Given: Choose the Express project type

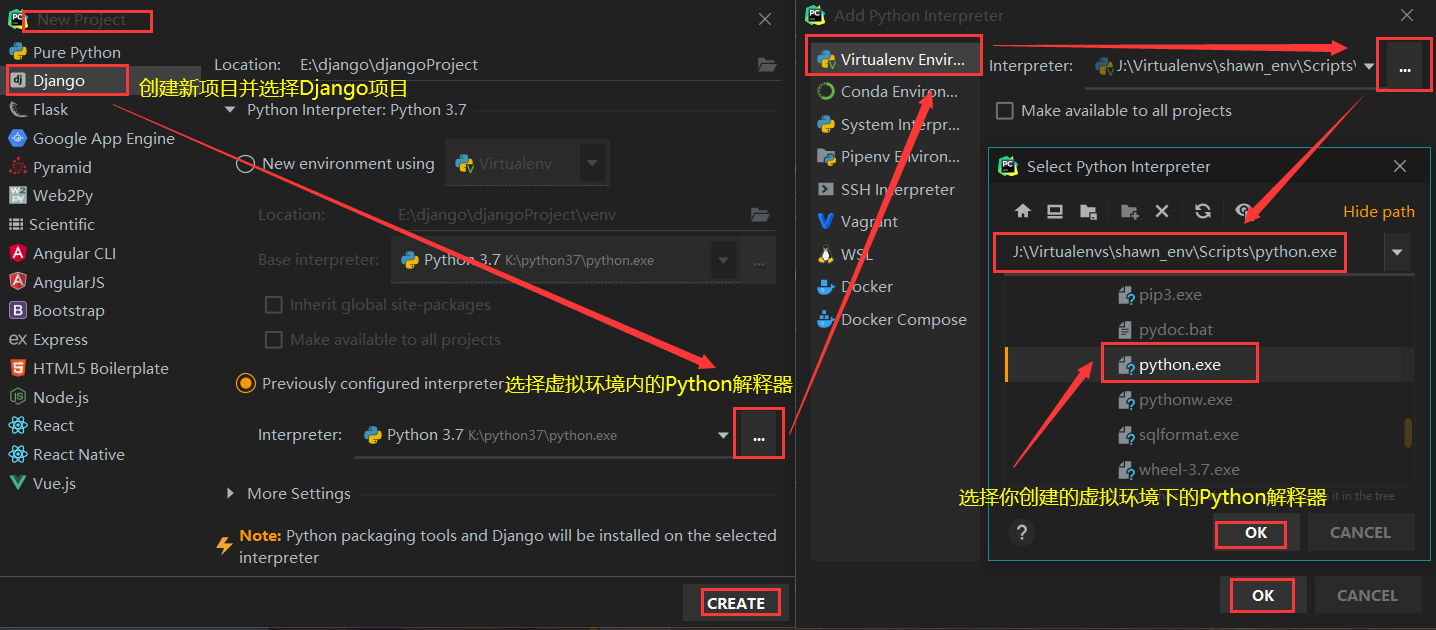Looking at the screenshot, I should click(60, 339).
